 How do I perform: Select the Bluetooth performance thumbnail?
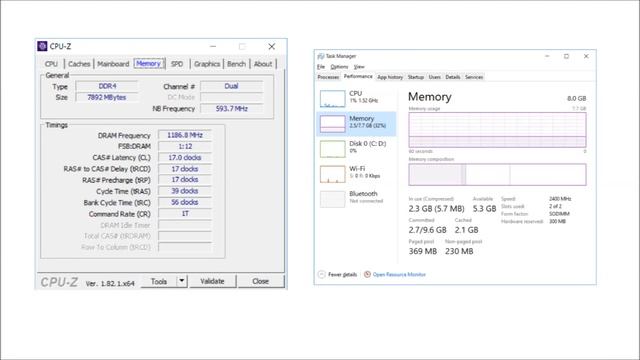click(x=333, y=199)
